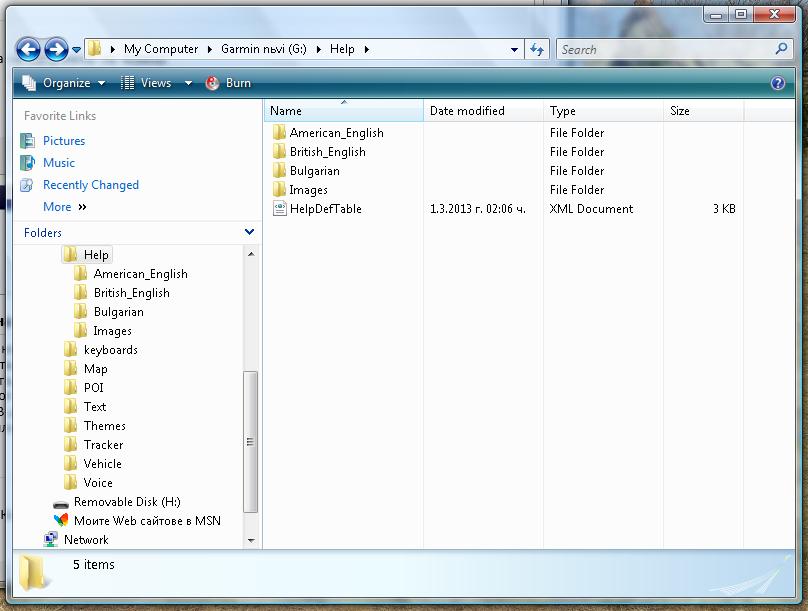808x611 pixels.
Task: Open the Help question mark icon
Action: tap(777, 84)
